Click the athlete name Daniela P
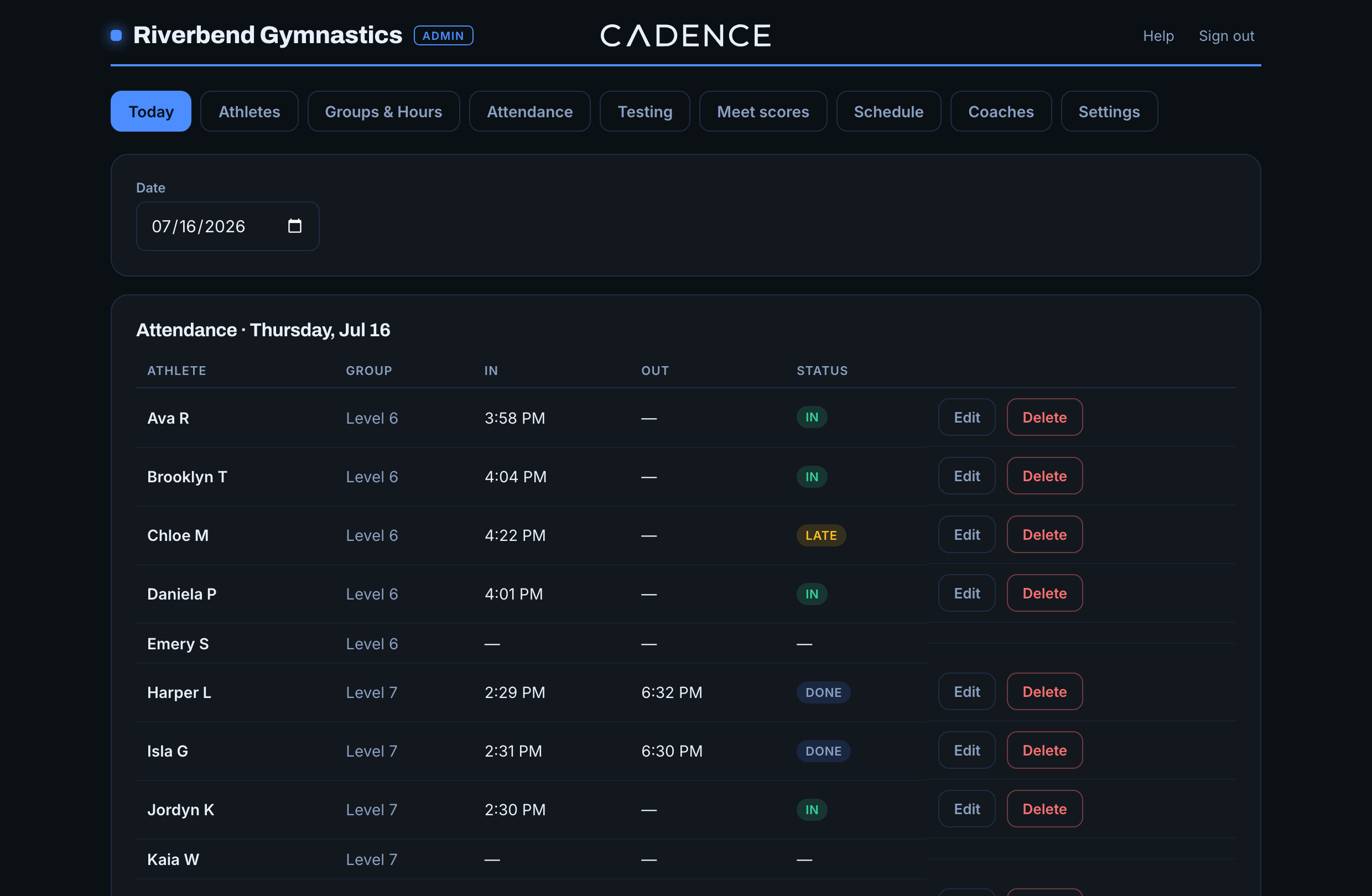 click(x=182, y=594)
